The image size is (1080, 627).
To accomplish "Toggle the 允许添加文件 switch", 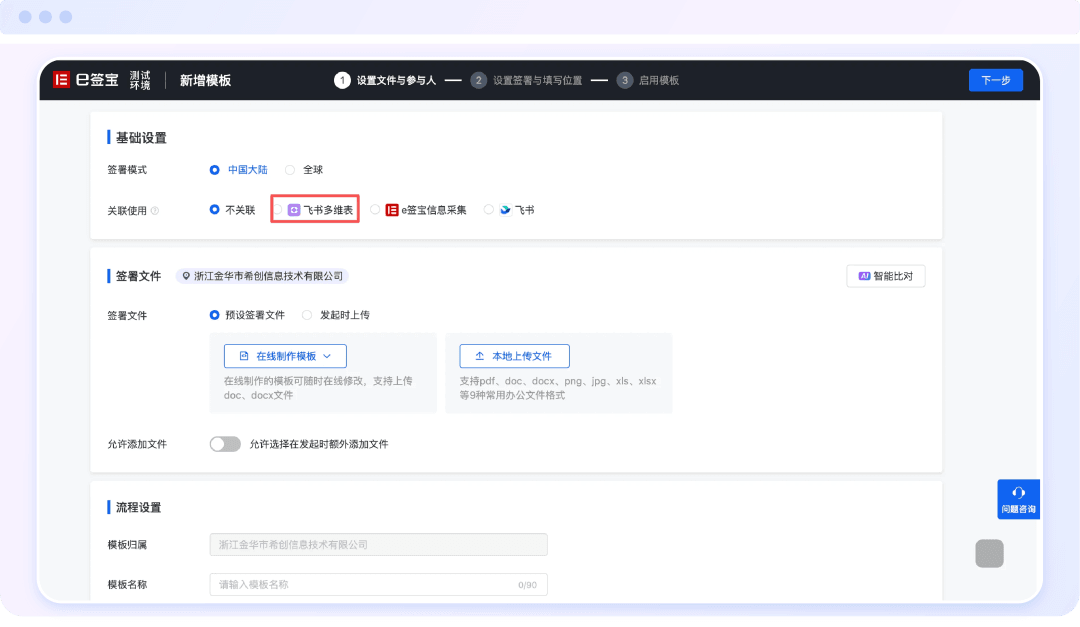I will pos(225,444).
